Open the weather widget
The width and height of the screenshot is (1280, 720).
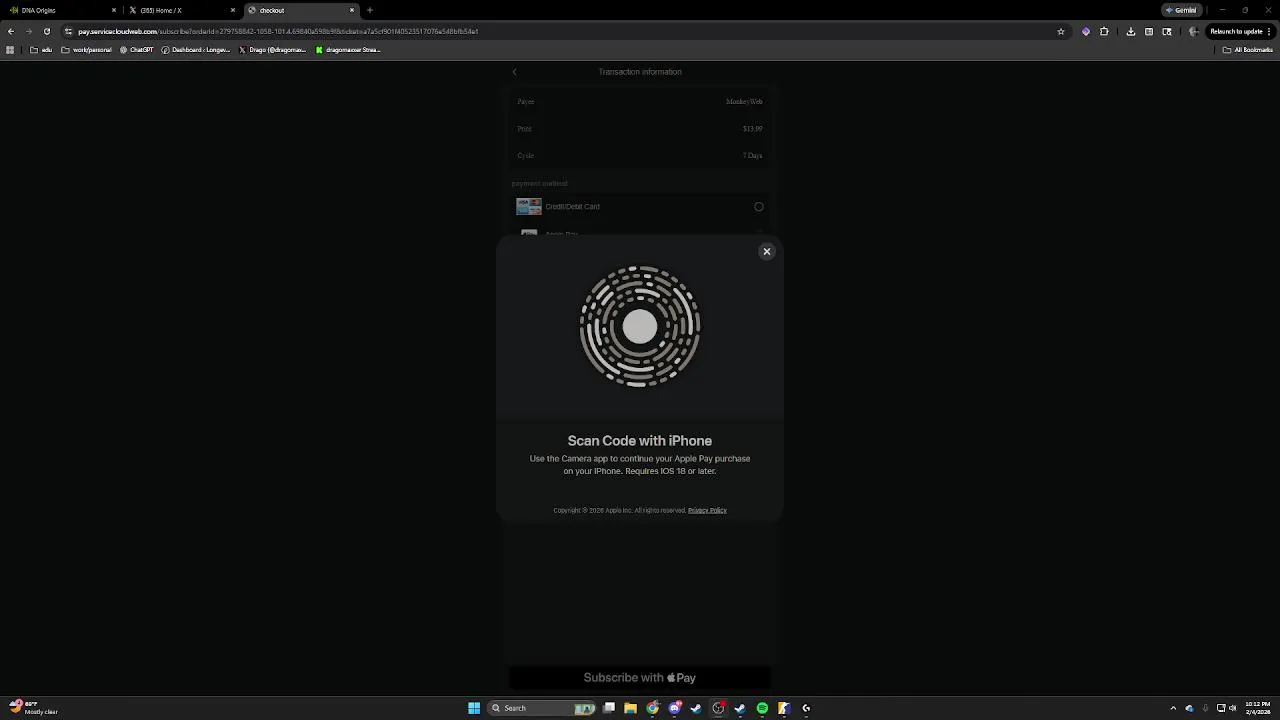pyautogui.click(x=33, y=708)
